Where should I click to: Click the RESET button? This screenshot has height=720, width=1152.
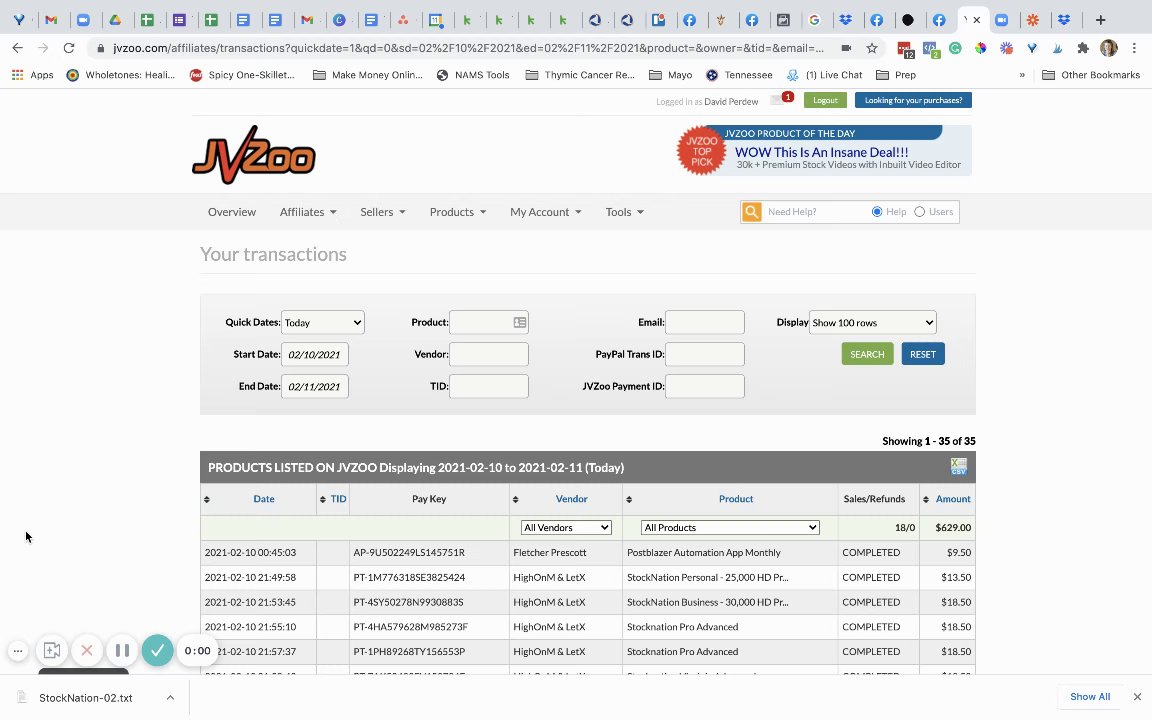[x=923, y=354]
